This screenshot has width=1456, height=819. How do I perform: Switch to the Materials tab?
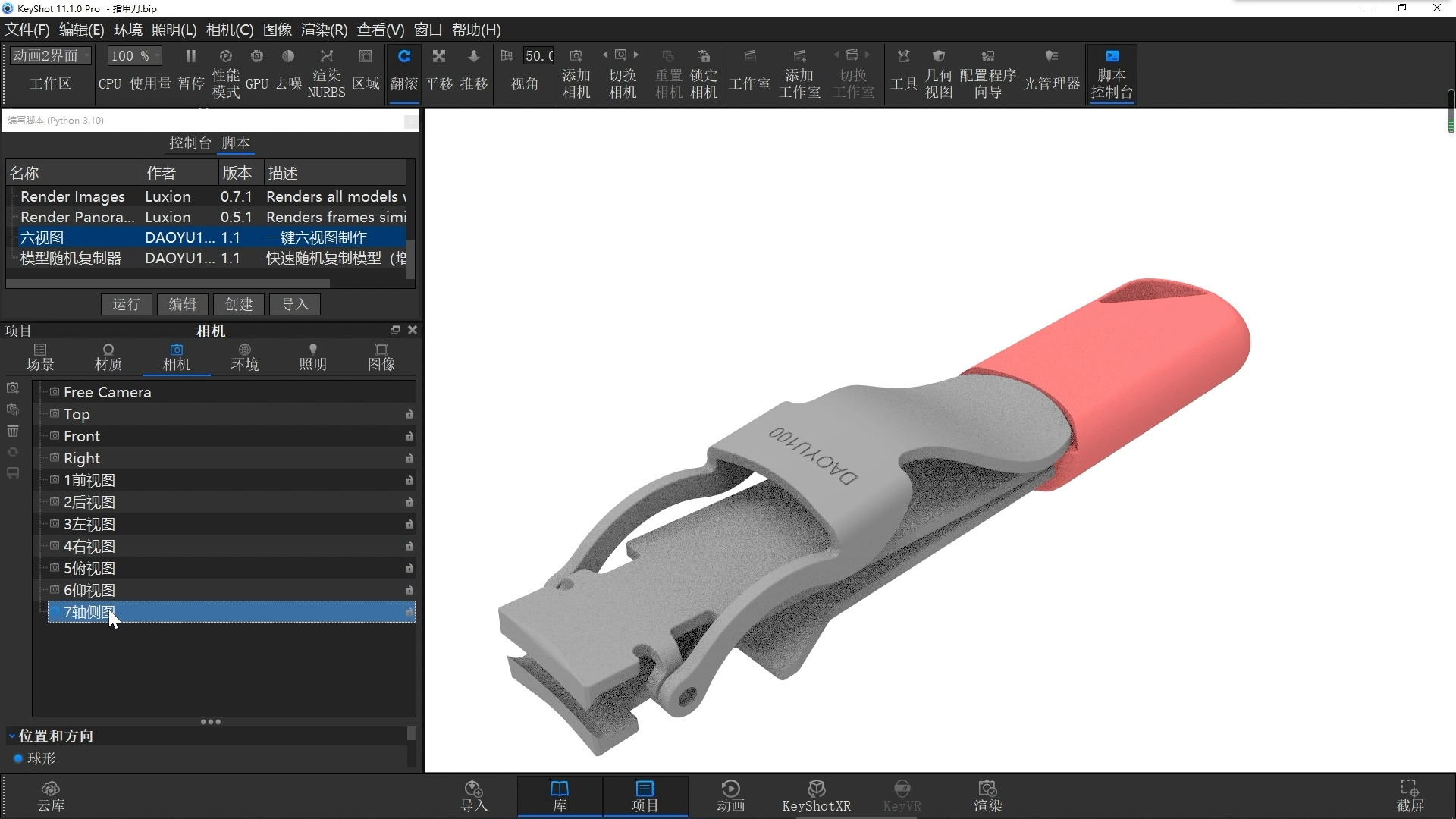[108, 356]
